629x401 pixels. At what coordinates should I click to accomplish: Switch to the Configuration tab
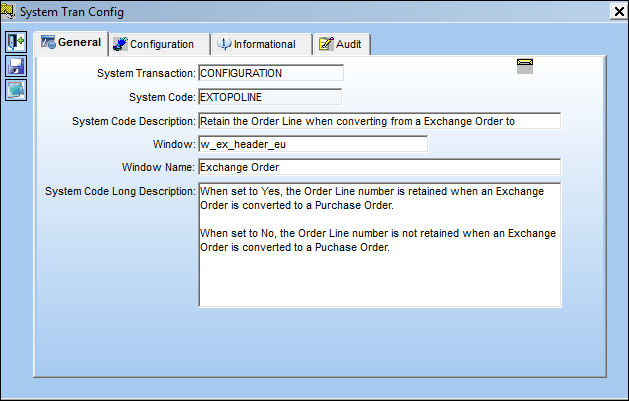[160, 44]
